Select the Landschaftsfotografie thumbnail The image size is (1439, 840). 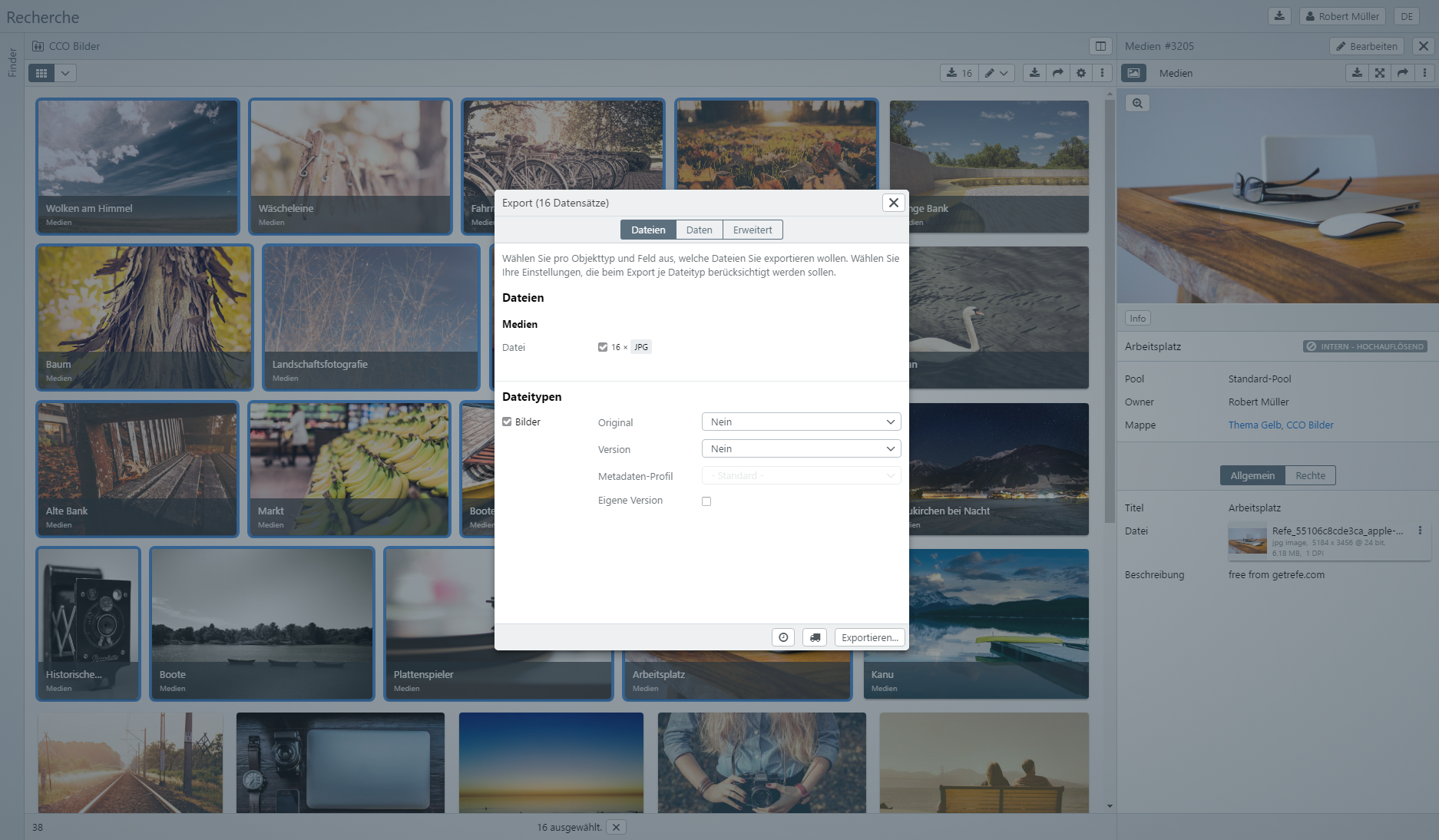coord(371,317)
